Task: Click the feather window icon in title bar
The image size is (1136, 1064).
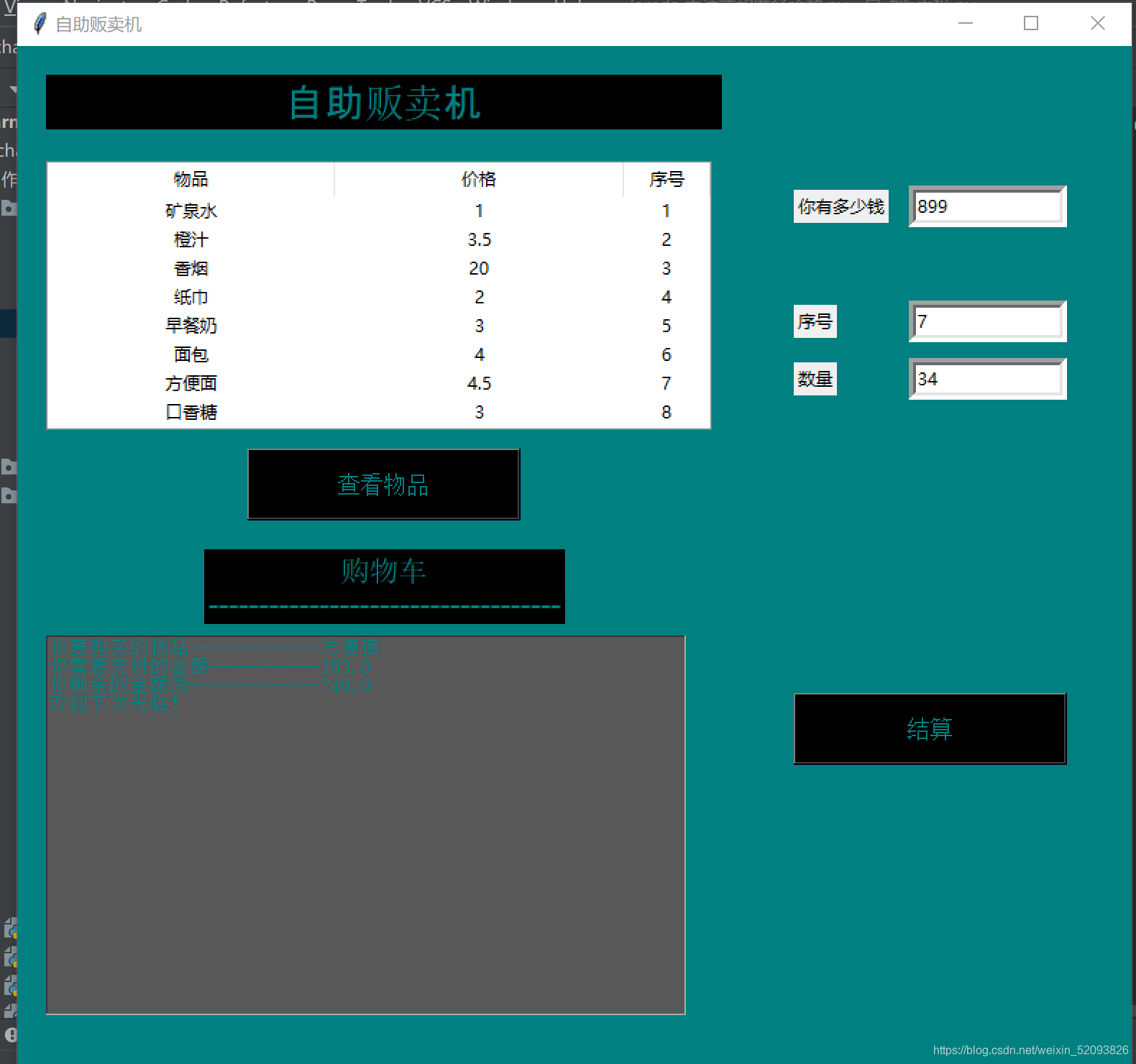Action: tap(40, 24)
